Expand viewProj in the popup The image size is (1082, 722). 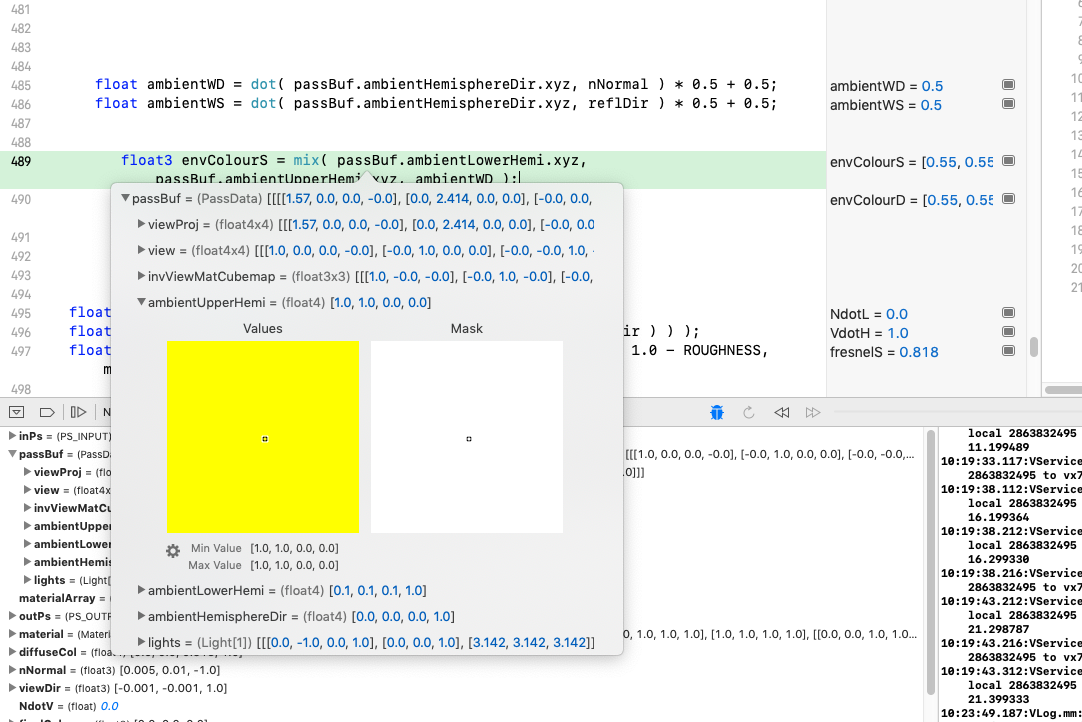click(141, 224)
